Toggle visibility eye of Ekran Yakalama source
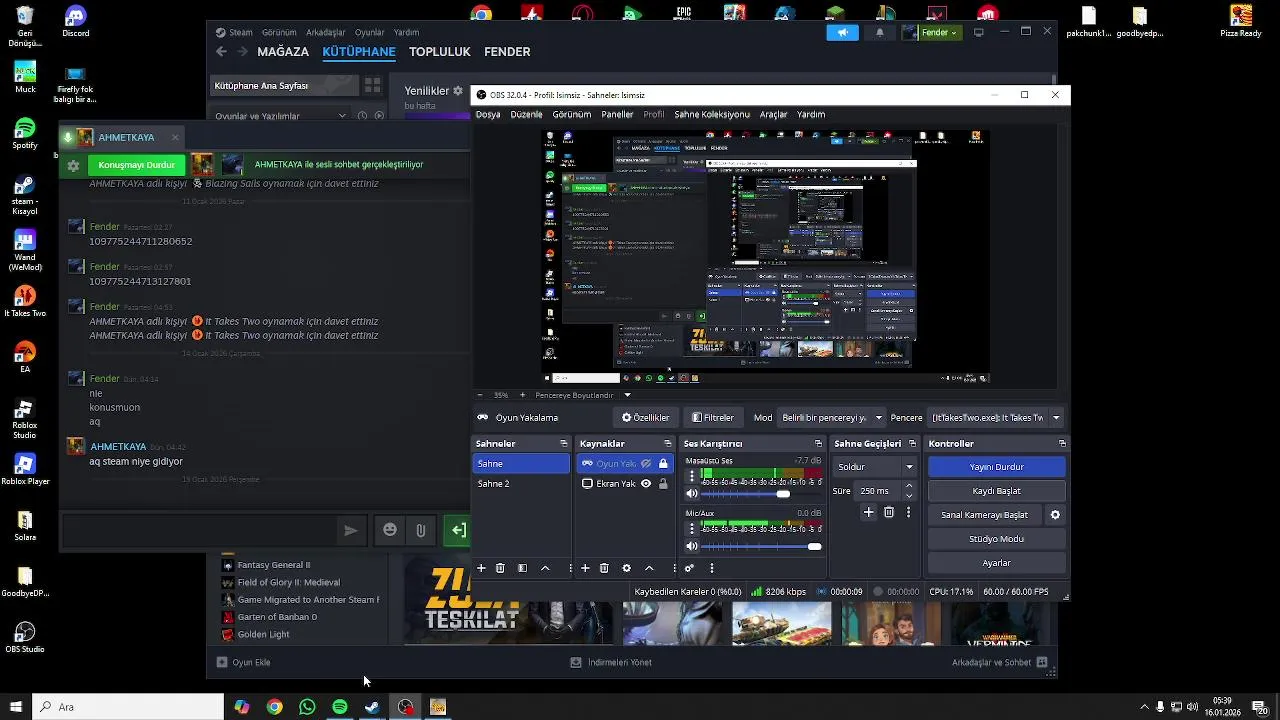Image resolution: width=1280 pixels, height=720 pixels. click(x=646, y=484)
